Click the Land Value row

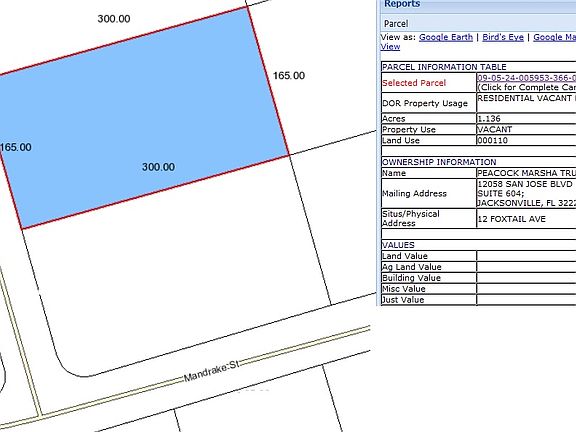[478, 256]
